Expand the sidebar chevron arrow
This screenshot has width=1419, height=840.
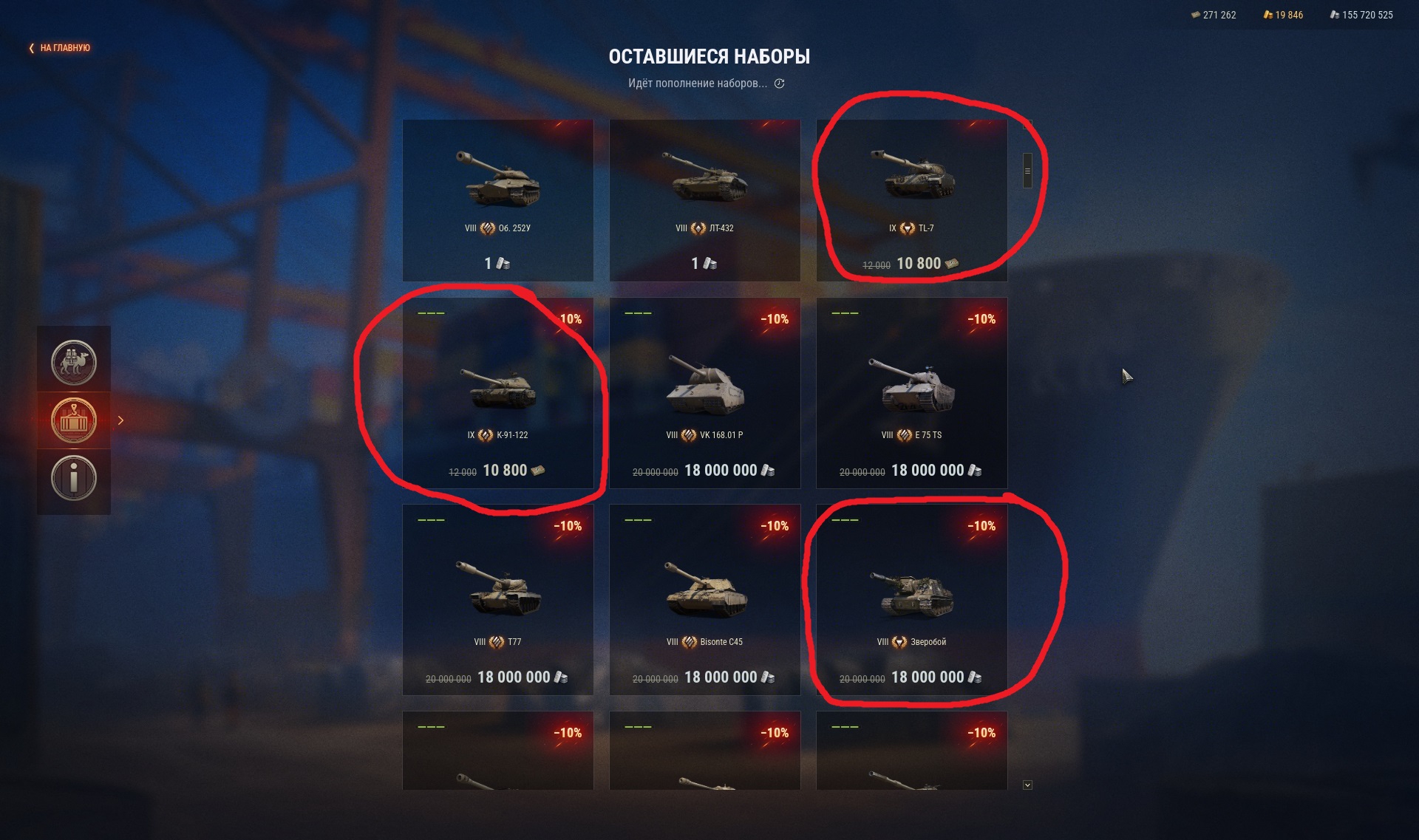coord(120,420)
